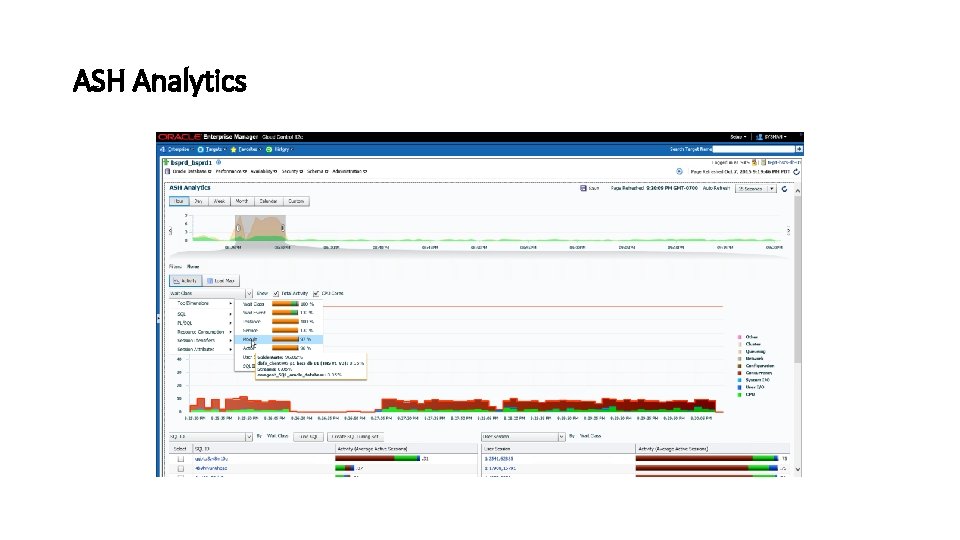Toggle the Total Activity checkbox

point(276,294)
